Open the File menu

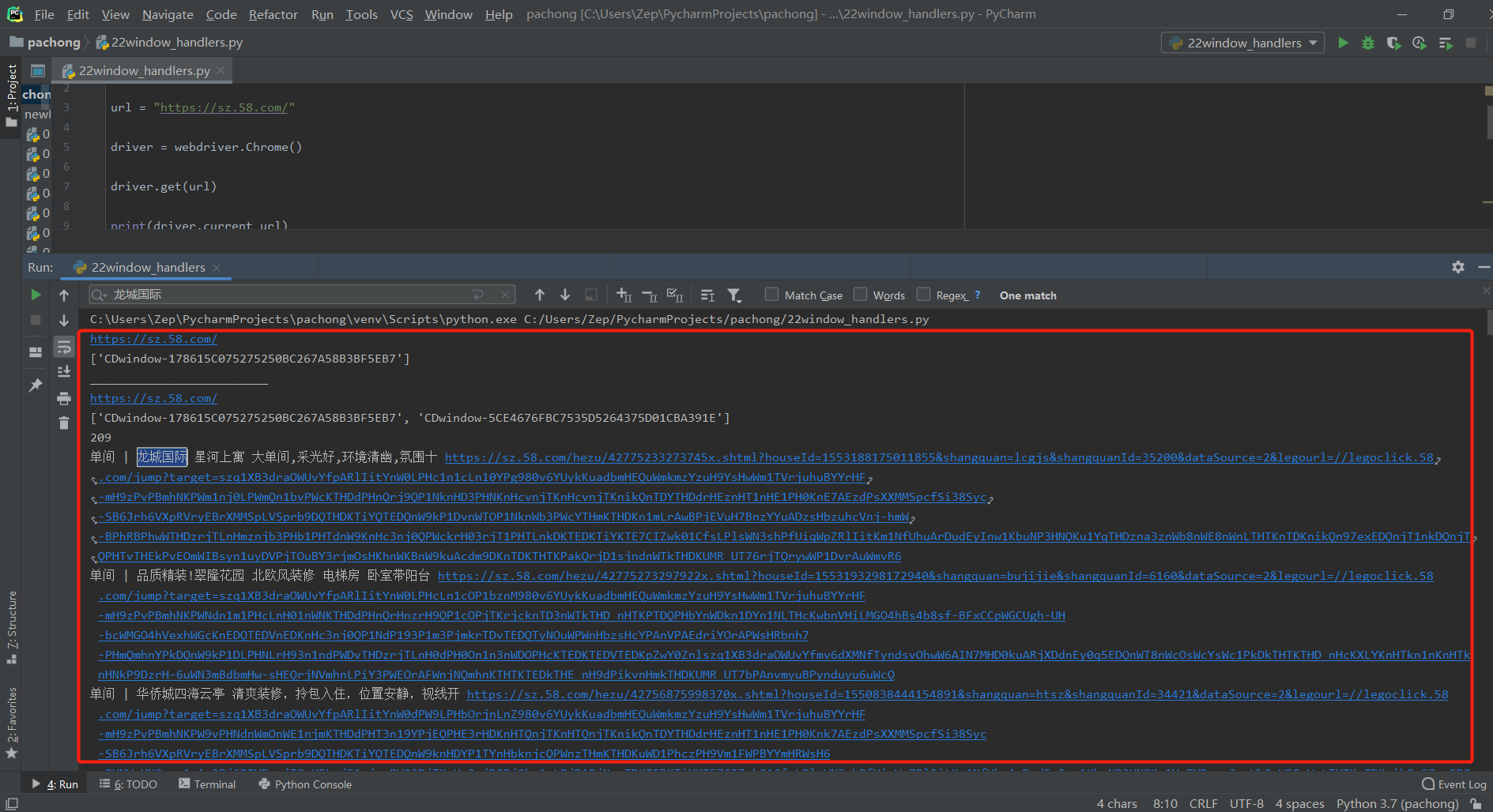pyautogui.click(x=44, y=14)
